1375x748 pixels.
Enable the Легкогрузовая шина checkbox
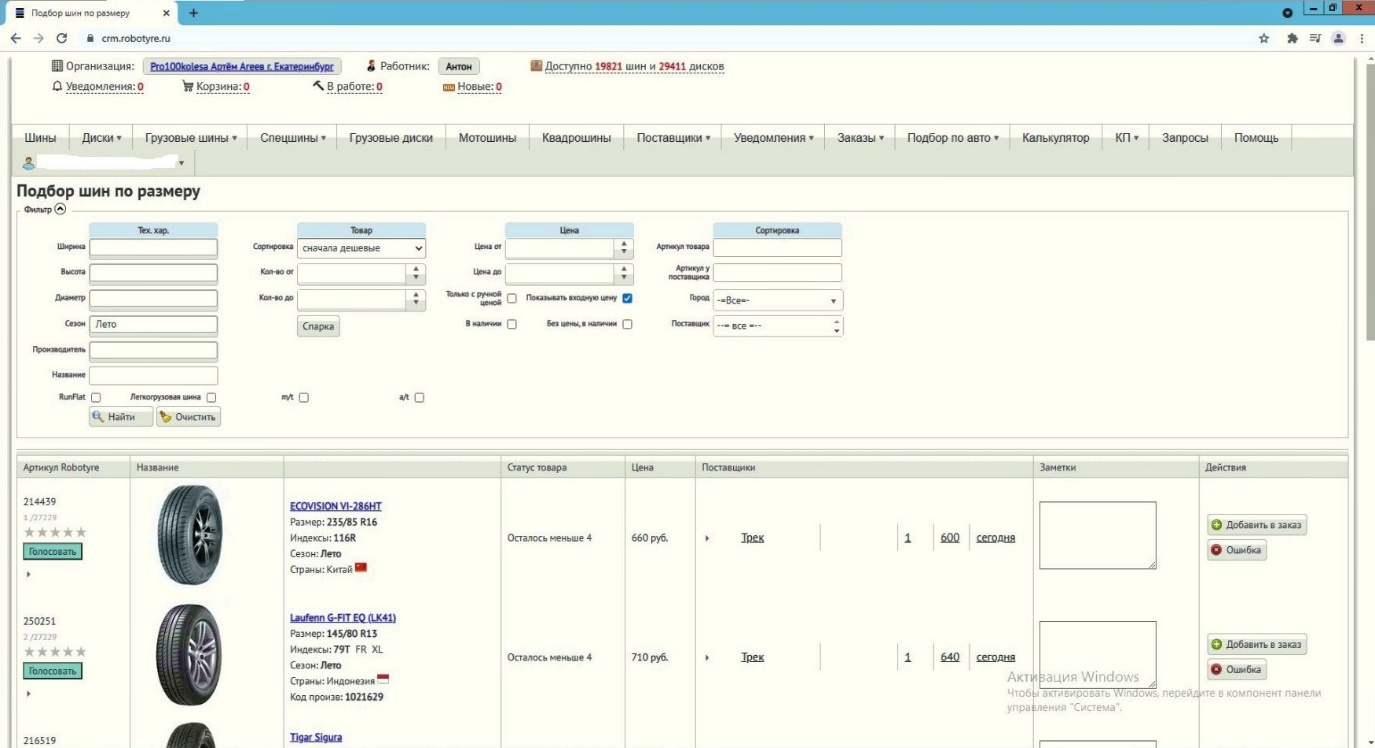tap(211, 398)
